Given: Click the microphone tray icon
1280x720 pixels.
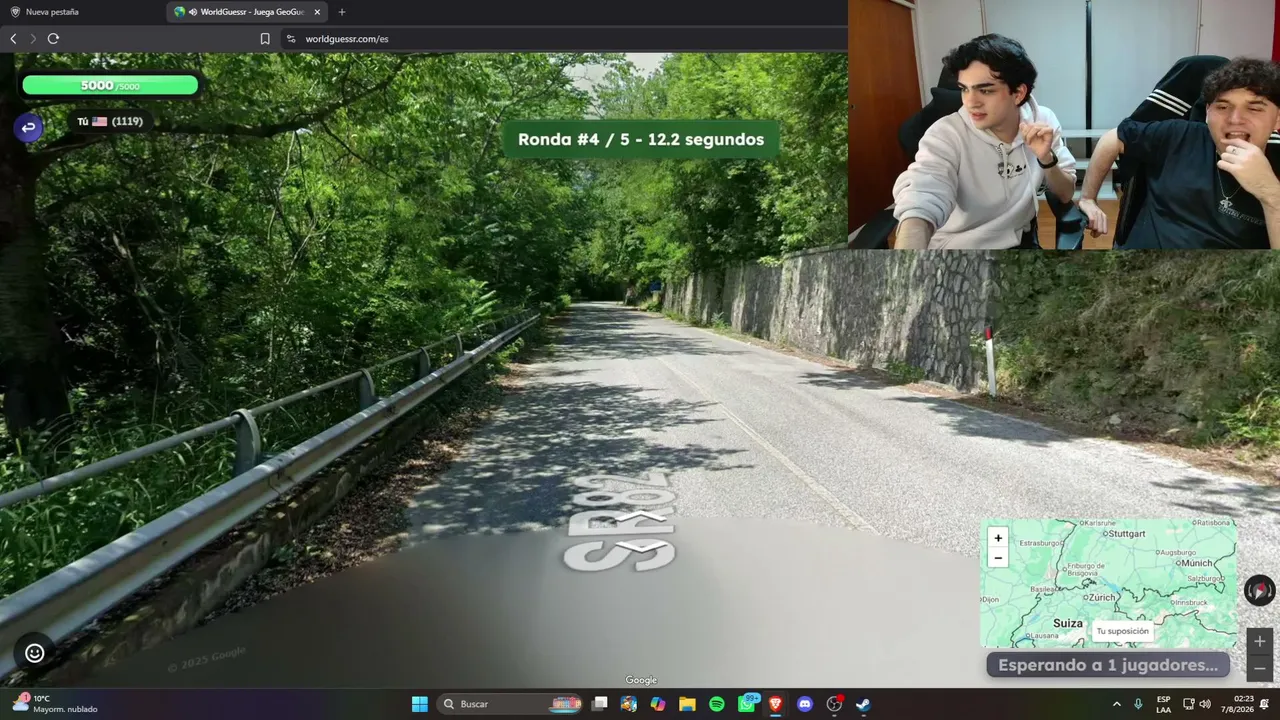Looking at the screenshot, I should click(x=1138, y=704).
